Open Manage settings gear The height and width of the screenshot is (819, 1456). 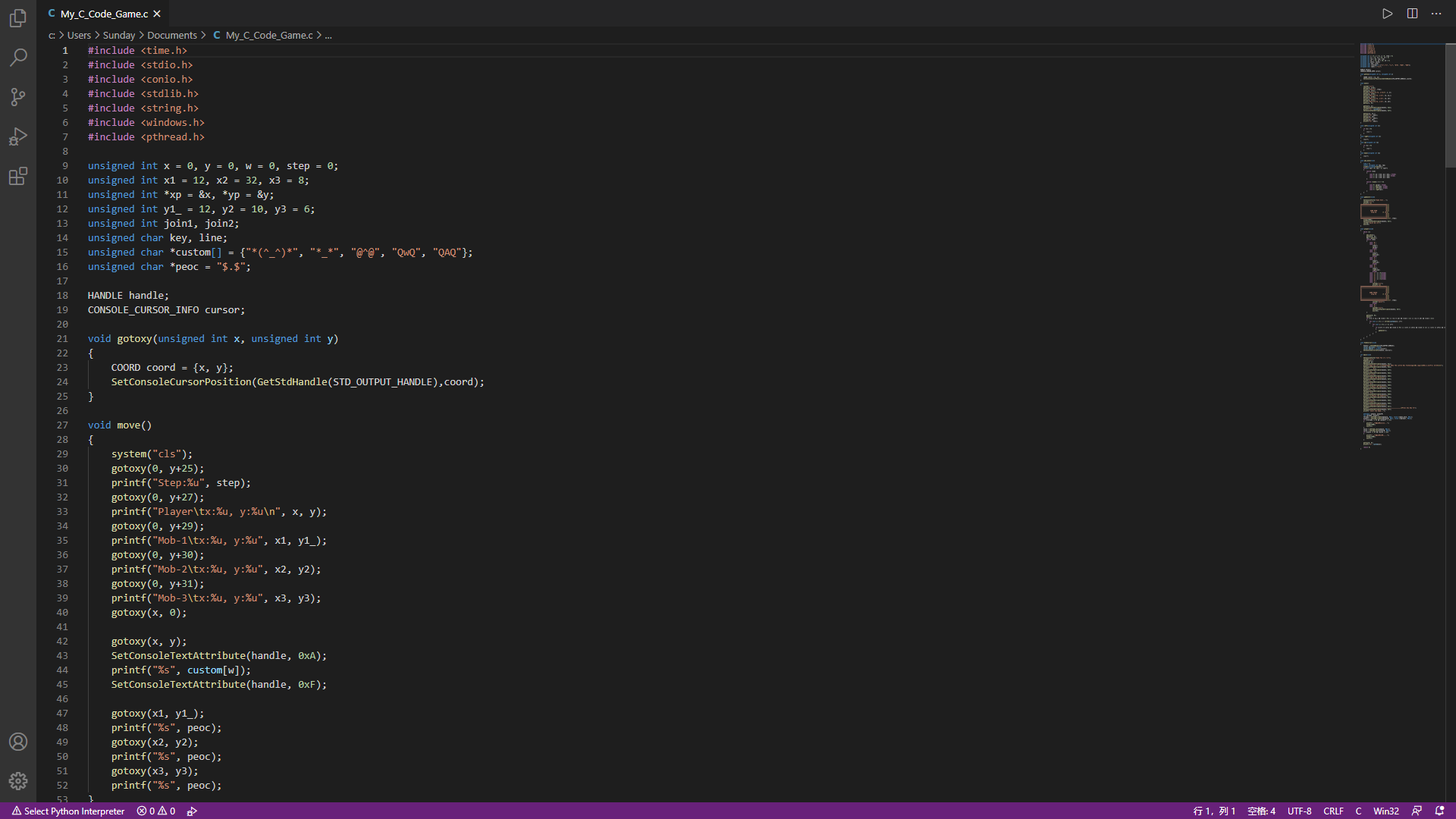point(18,781)
